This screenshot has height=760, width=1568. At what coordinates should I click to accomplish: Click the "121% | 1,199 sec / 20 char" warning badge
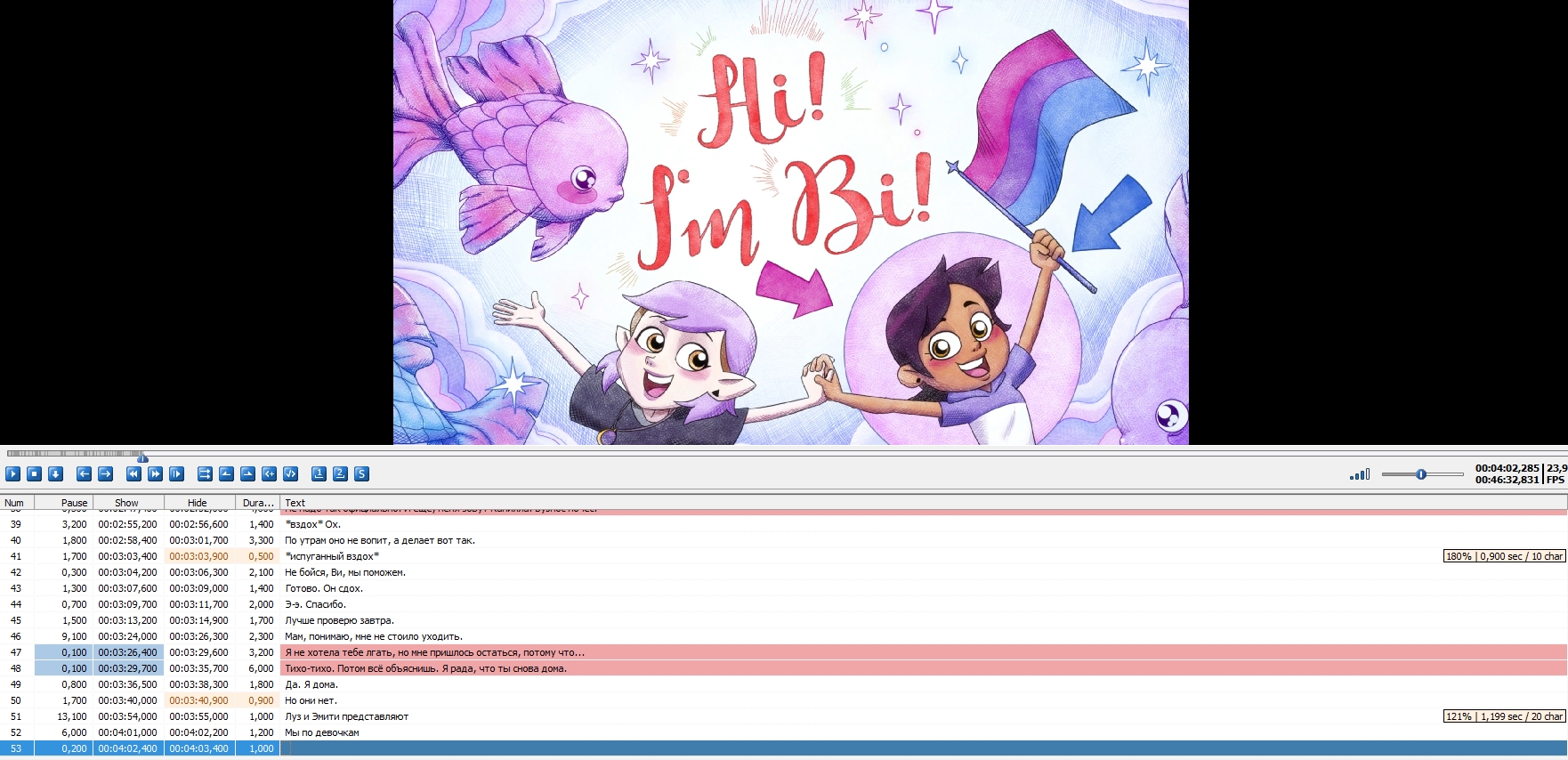[1504, 716]
